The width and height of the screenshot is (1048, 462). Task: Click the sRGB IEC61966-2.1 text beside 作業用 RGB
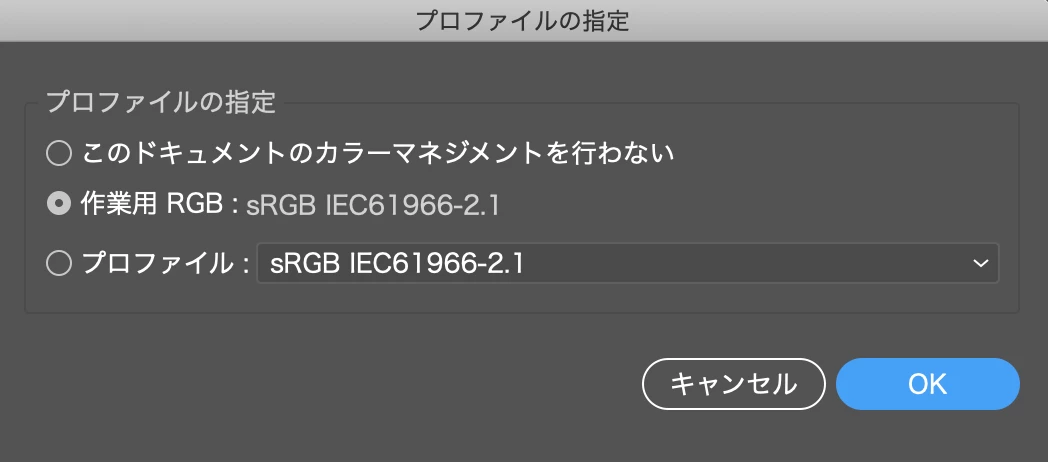click(x=373, y=205)
